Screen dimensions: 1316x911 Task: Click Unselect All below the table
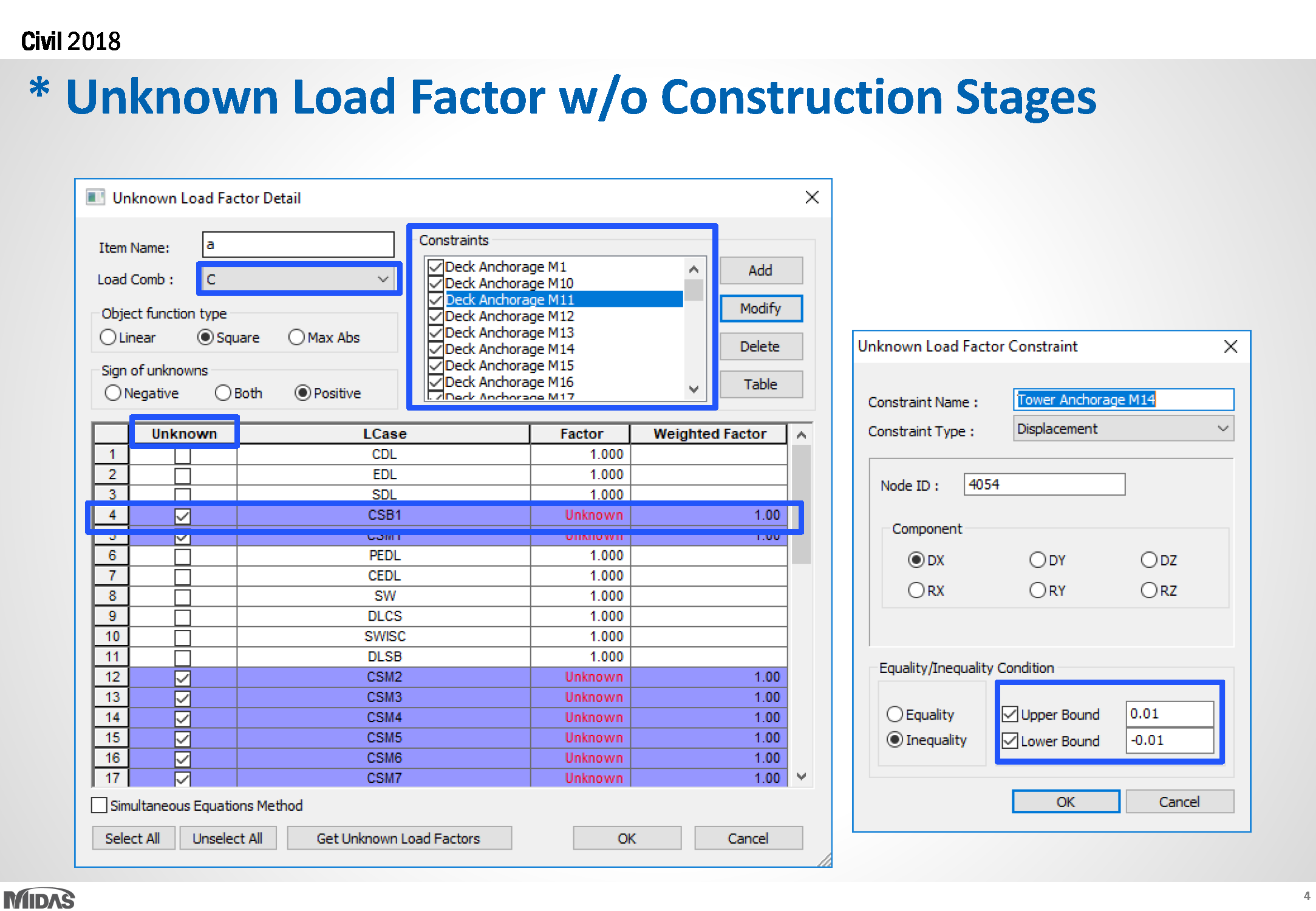(x=228, y=838)
